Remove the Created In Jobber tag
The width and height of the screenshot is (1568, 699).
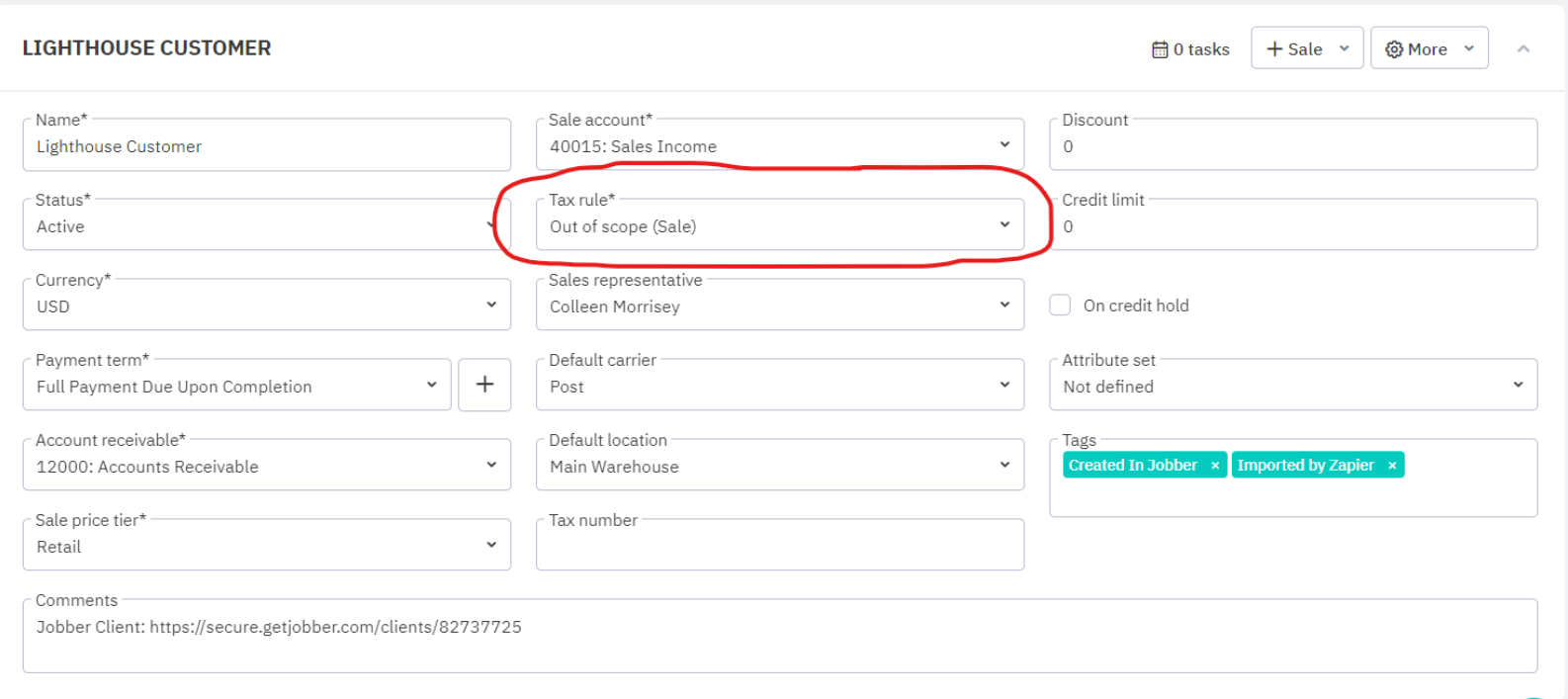coord(1215,466)
